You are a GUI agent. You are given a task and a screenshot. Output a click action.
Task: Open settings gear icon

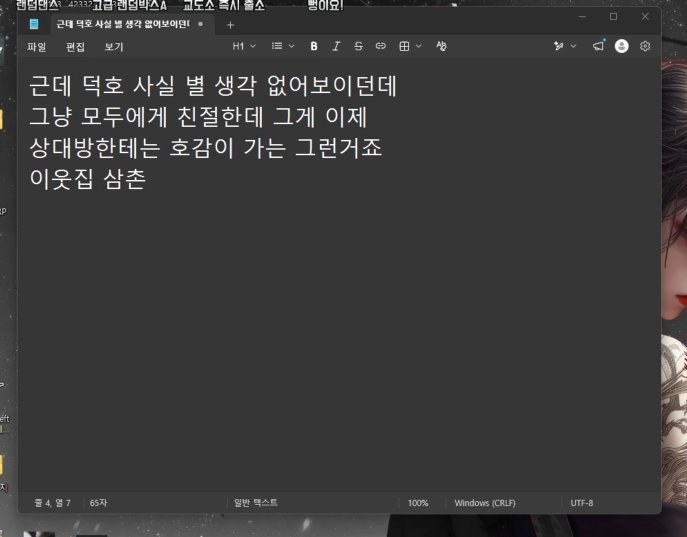(645, 46)
